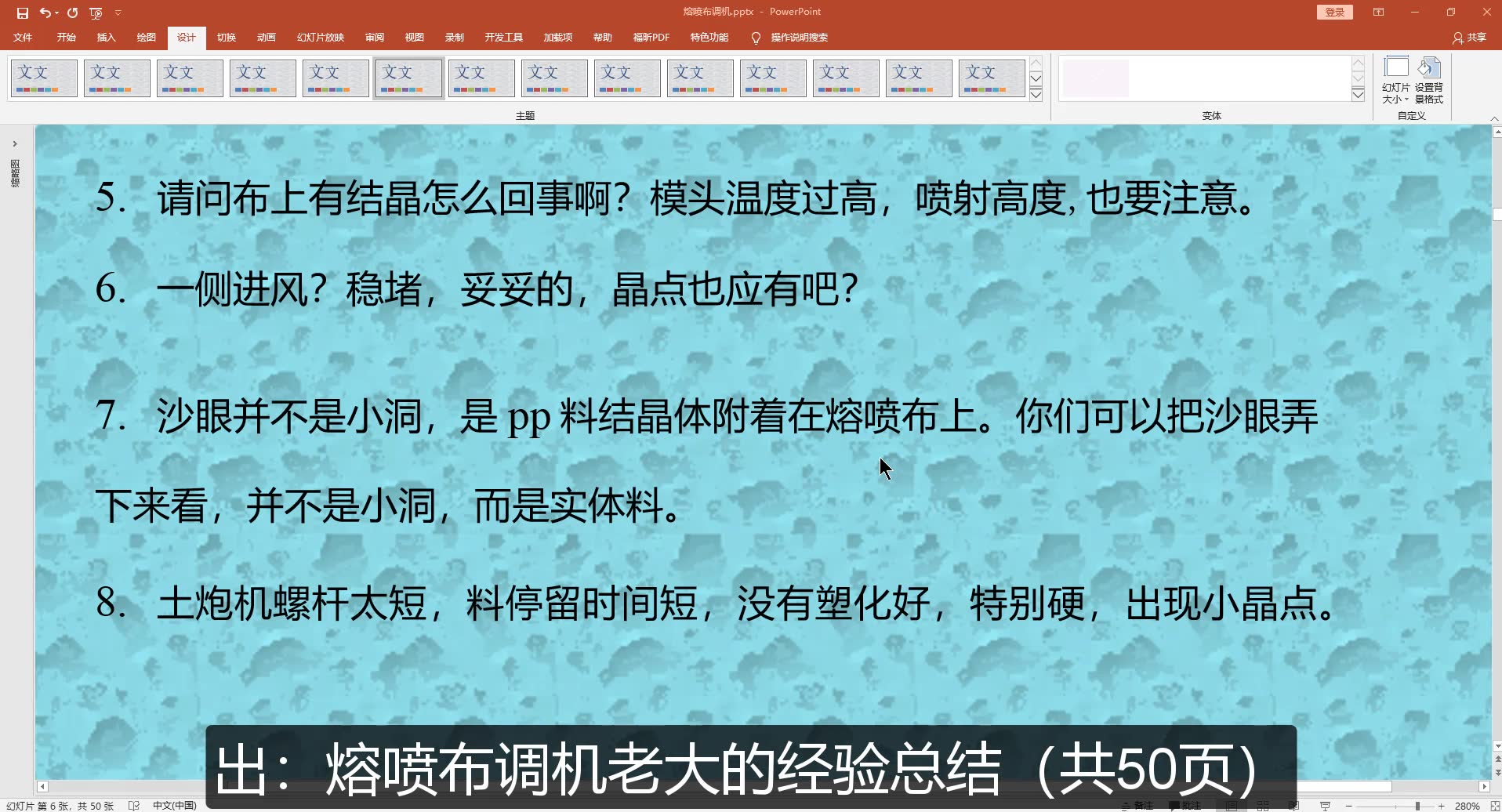Click the slide count status text

pos(60,806)
